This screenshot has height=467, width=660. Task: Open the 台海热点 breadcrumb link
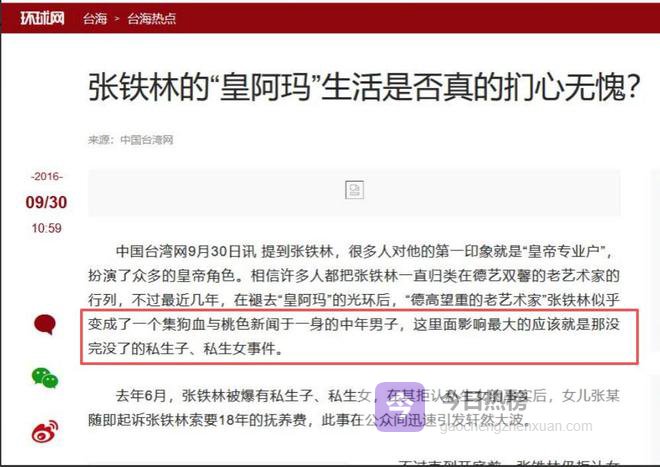pyautogui.click(x=152, y=19)
